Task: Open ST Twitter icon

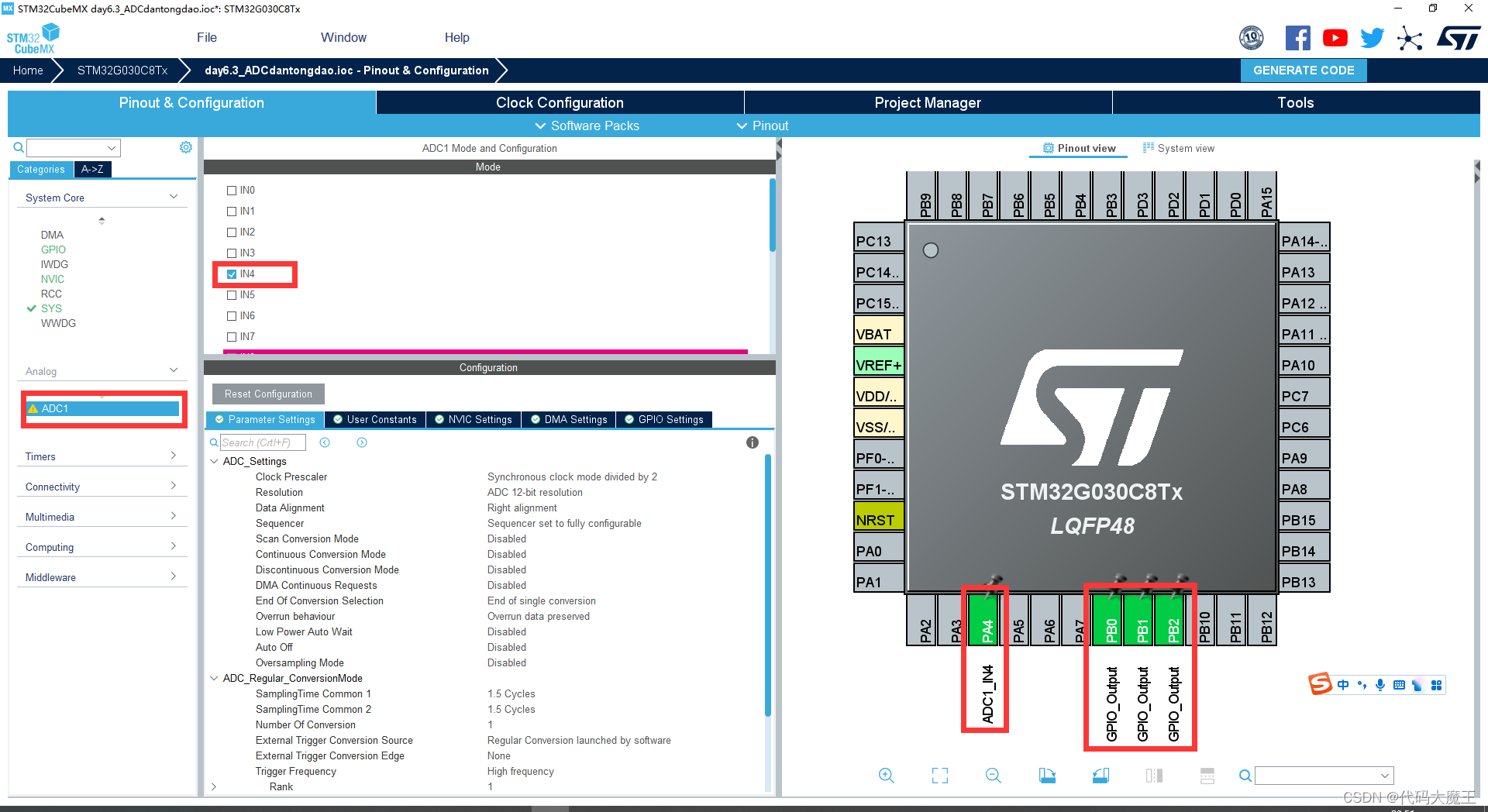Action: tap(1372, 38)
